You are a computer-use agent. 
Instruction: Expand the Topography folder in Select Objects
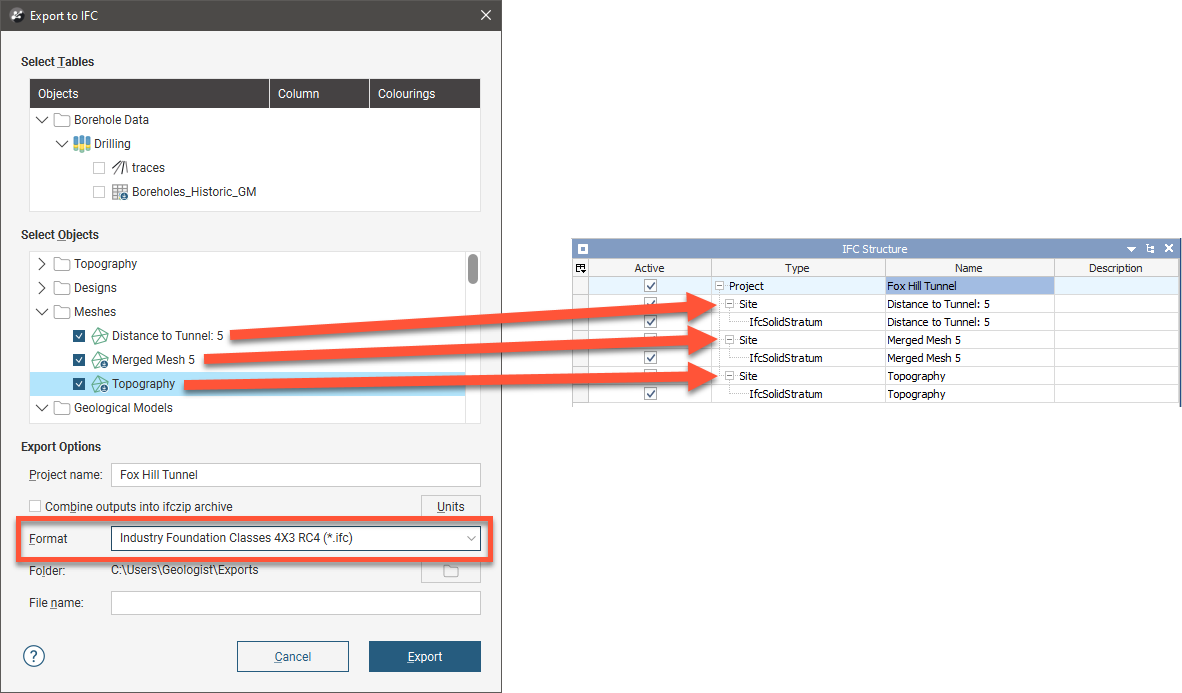(x=42, y=264)
